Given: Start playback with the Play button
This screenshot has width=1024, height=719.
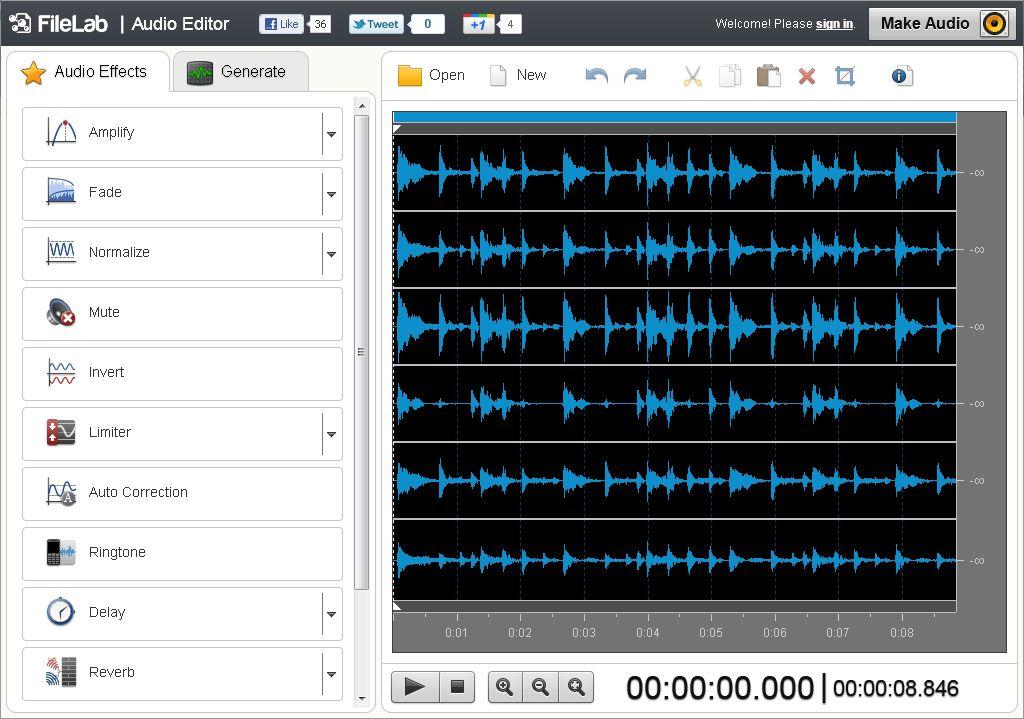Looking at the screenshot, I should [x=415, y=686].
